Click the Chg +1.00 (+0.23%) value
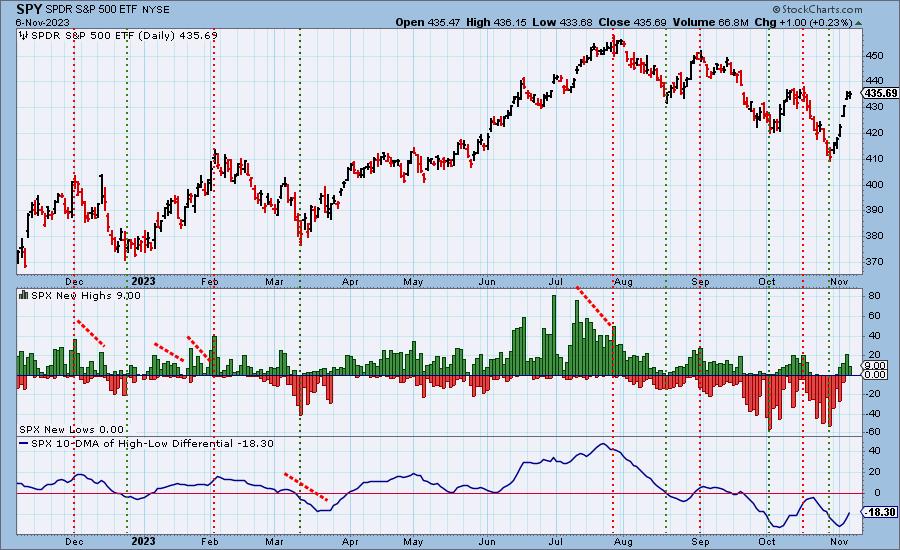This screenshot has height=550, width=900. (x=804, y=22)
